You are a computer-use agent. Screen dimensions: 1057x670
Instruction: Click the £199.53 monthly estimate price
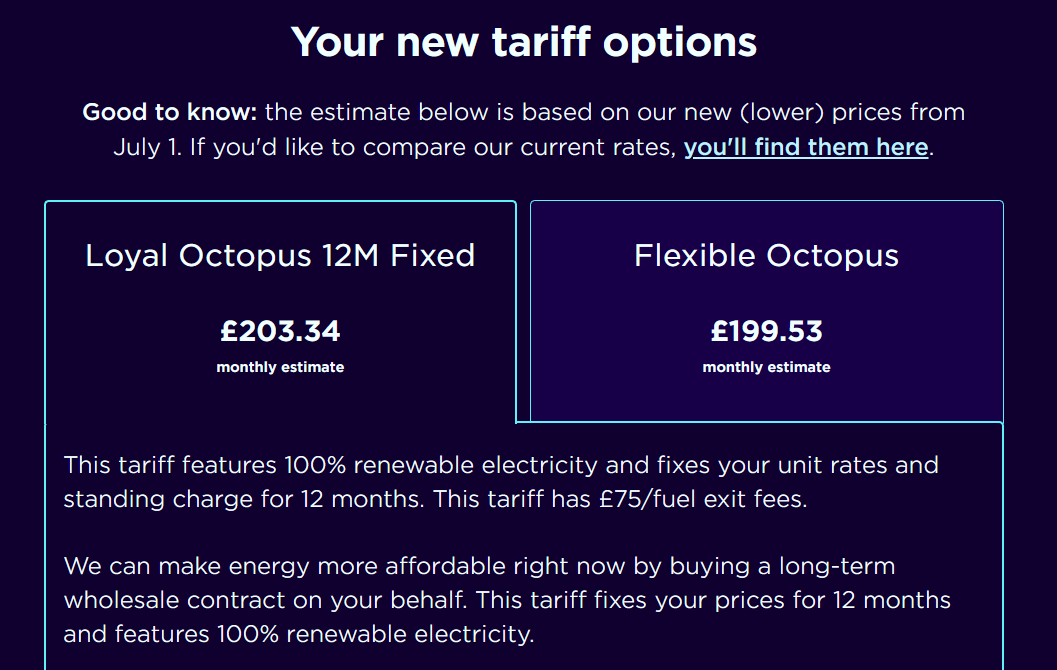[766, 330]
